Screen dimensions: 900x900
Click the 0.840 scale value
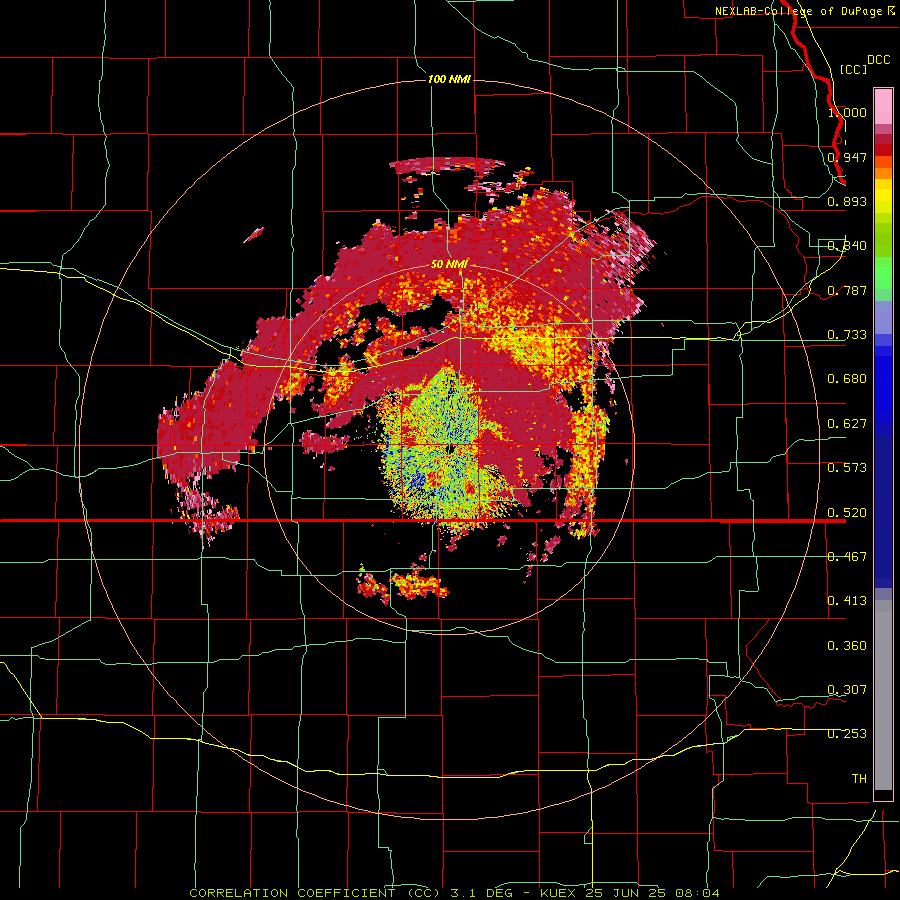tap(847, 245)
